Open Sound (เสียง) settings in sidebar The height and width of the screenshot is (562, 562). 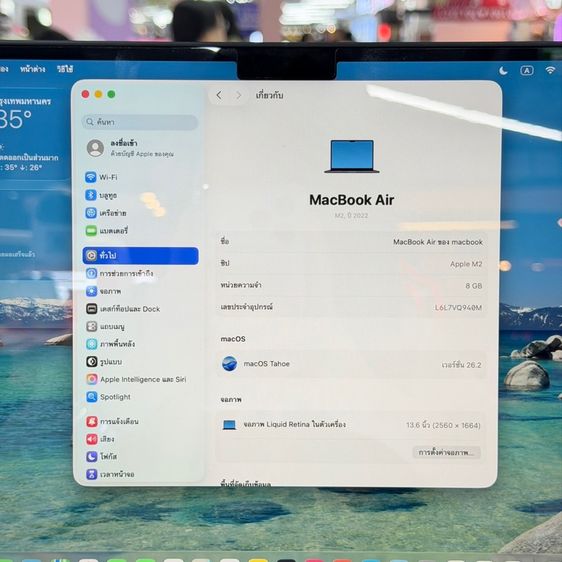point(100,439)
